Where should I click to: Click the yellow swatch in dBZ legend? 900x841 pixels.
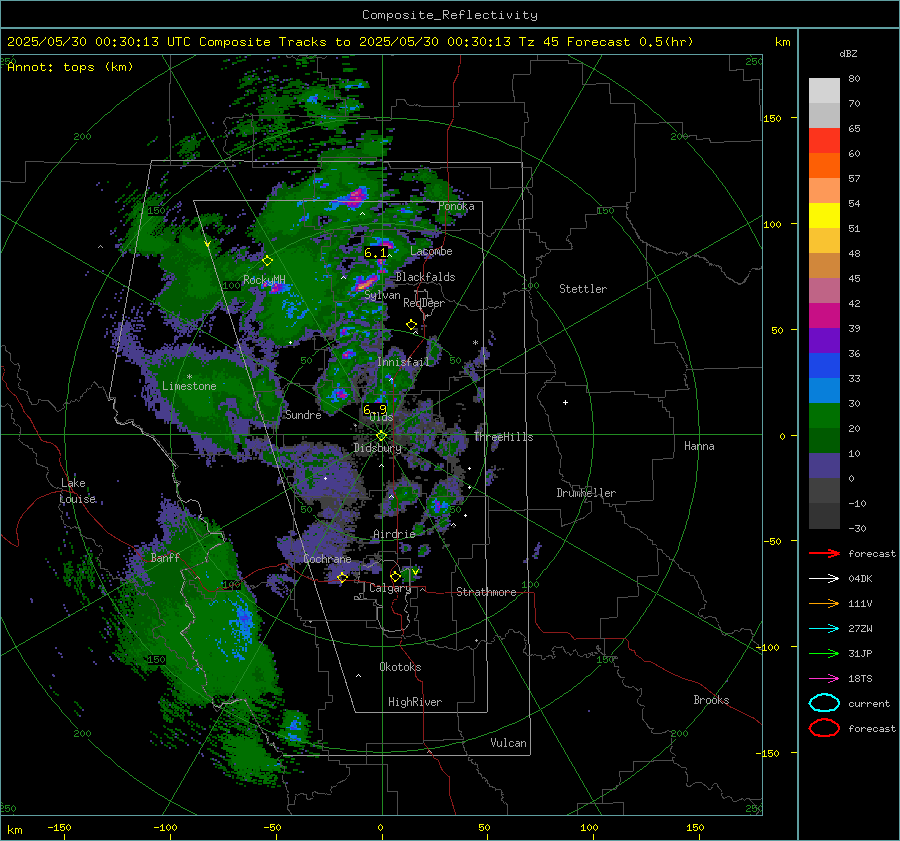coord(824,215)
